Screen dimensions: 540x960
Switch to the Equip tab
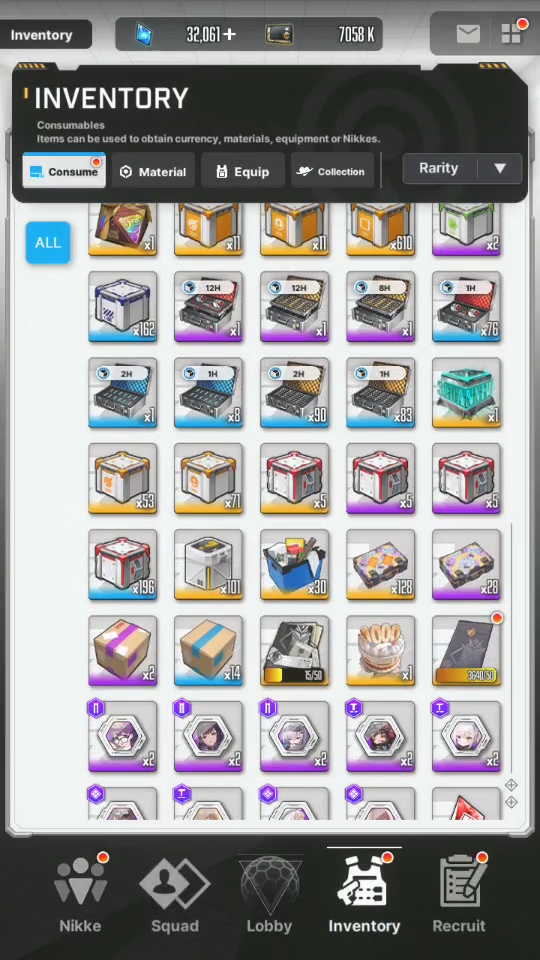(x=243, y=171)
